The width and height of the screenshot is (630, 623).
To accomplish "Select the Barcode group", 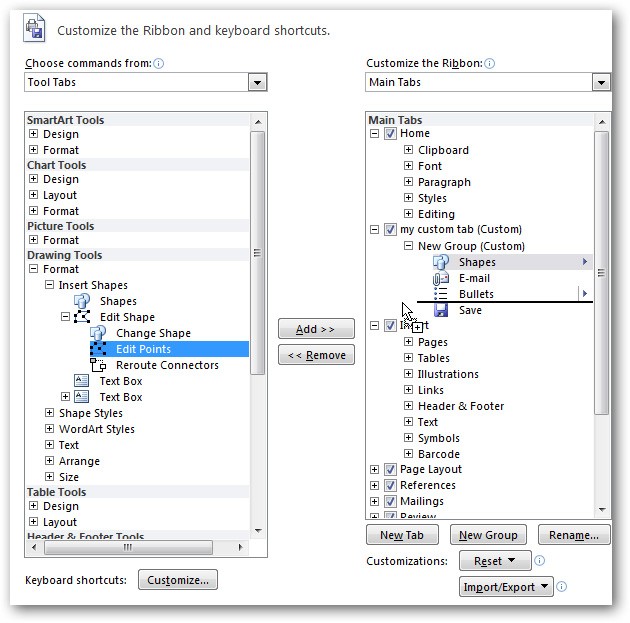I will [439, 454].
